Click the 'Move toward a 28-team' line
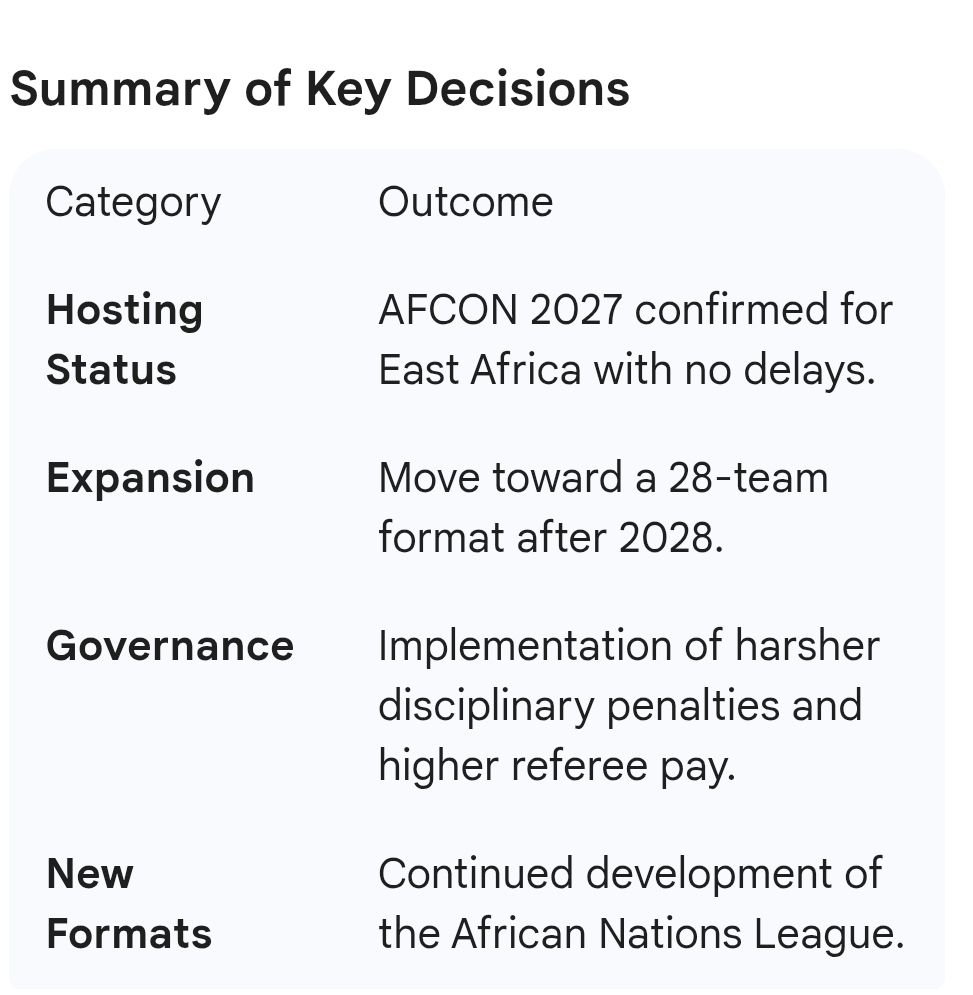The width and height of the screenshot is (973, 995). point(603,478)
